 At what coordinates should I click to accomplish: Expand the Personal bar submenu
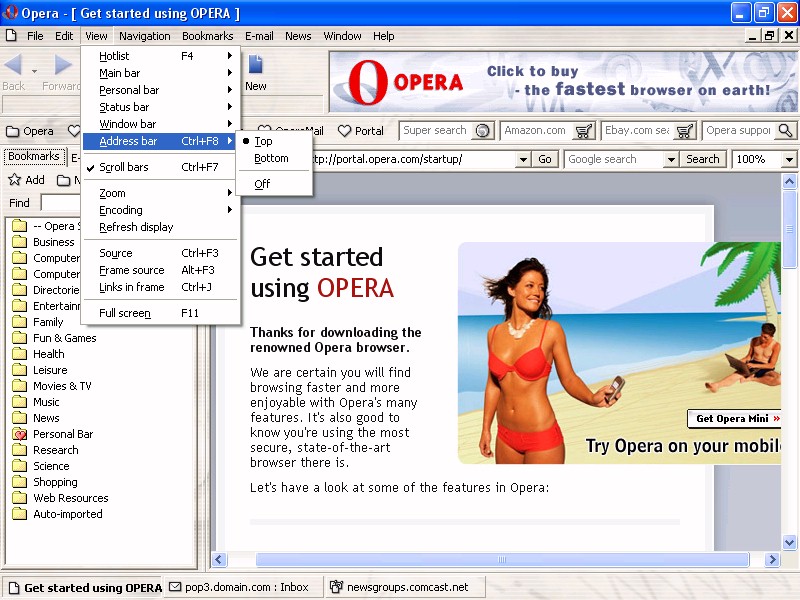(160, 90)
